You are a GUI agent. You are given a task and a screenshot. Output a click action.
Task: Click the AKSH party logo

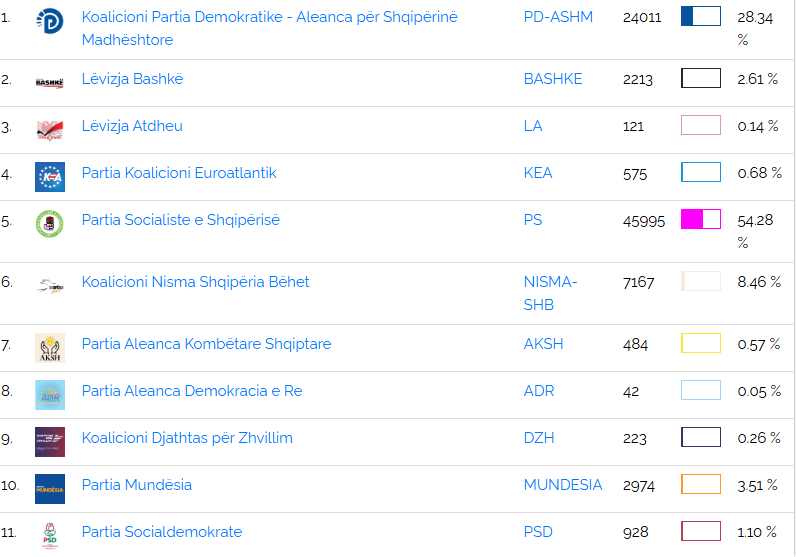(x=49, y=347)
